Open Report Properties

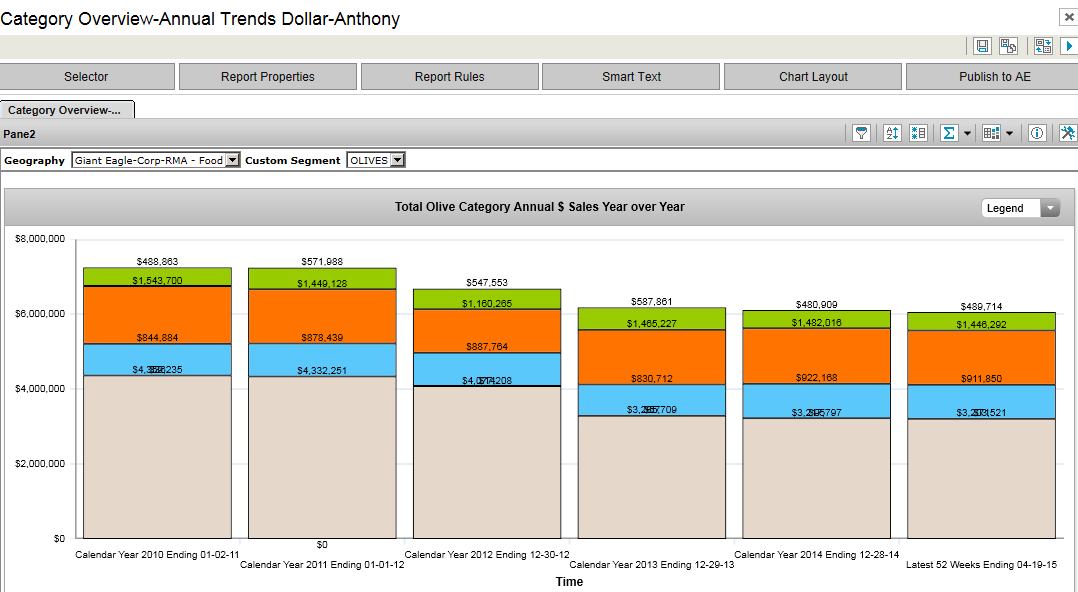coord(268,77)
